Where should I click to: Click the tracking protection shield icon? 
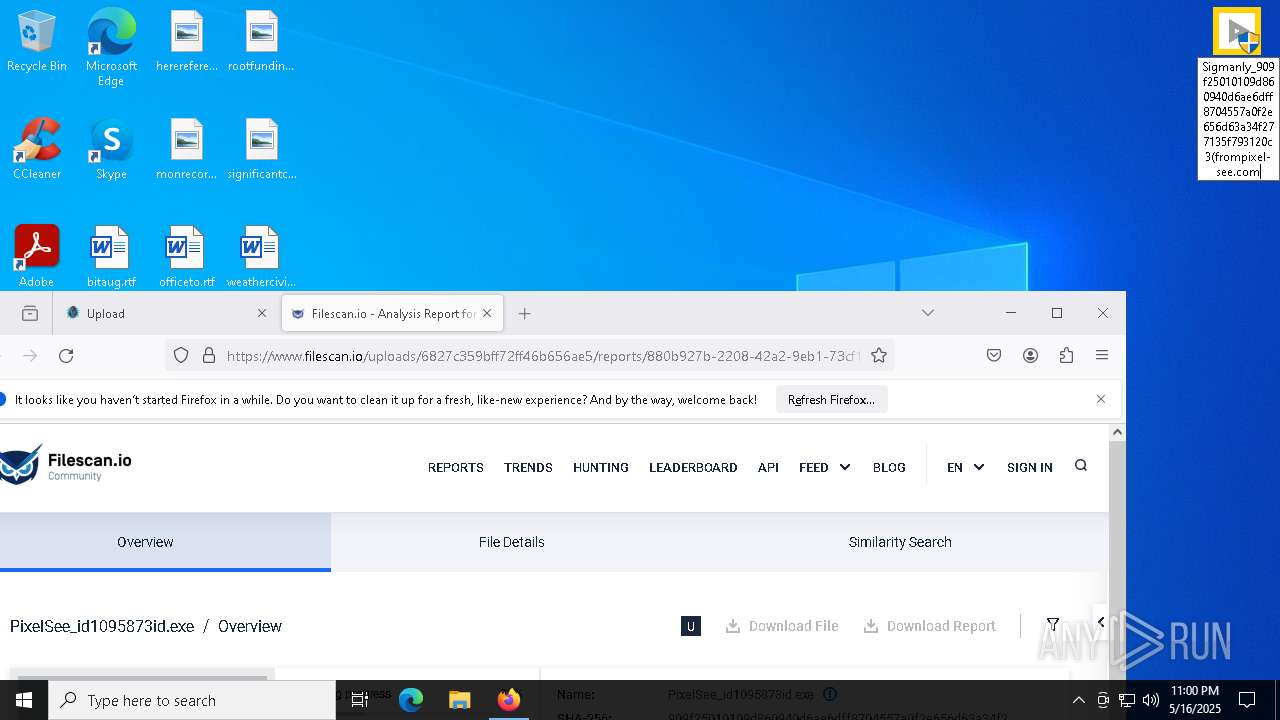[x=181, y=355]
